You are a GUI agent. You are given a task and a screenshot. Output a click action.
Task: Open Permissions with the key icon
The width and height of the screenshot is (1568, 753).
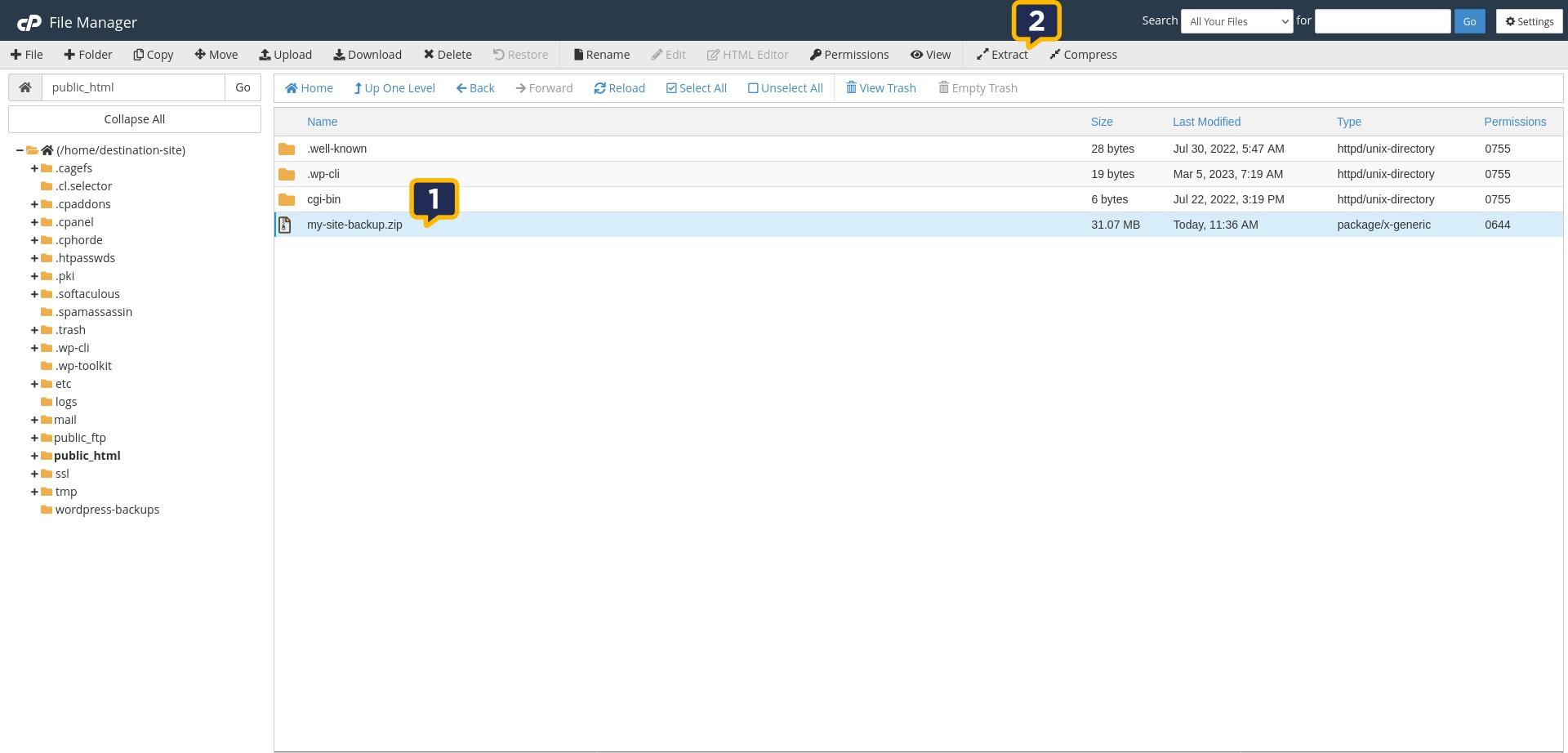click(x=815, y=55)
